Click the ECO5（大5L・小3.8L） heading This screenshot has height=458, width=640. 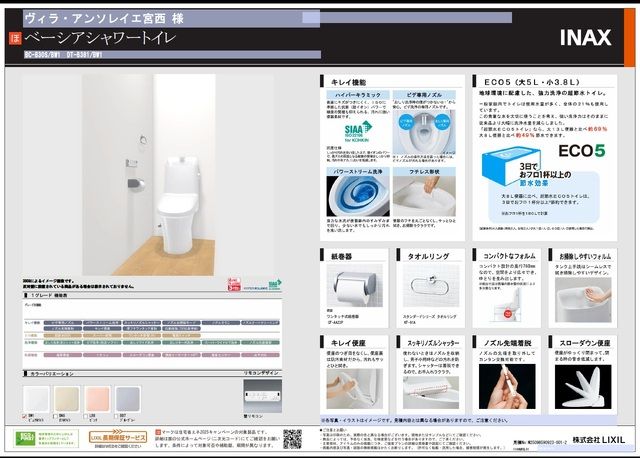(x=531, y=82)
